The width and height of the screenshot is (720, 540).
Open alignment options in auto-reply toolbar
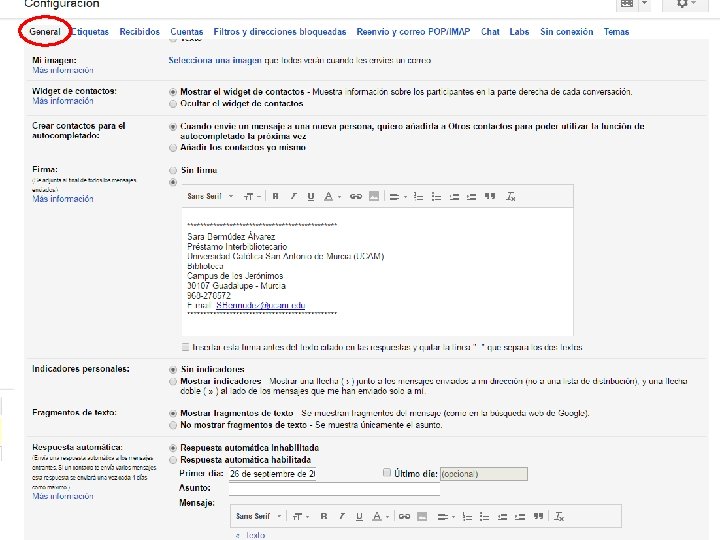click(x=446, y=517)
